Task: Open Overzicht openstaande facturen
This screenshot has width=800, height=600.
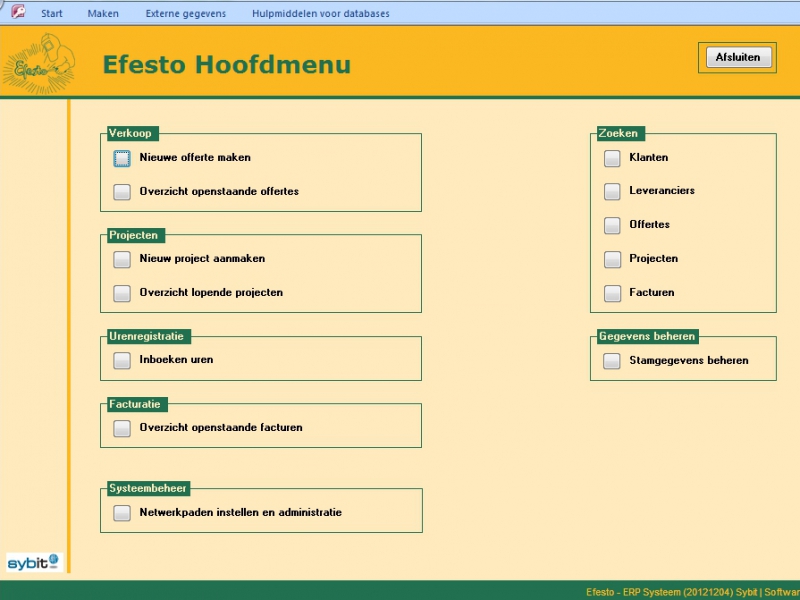Action: 122,428
